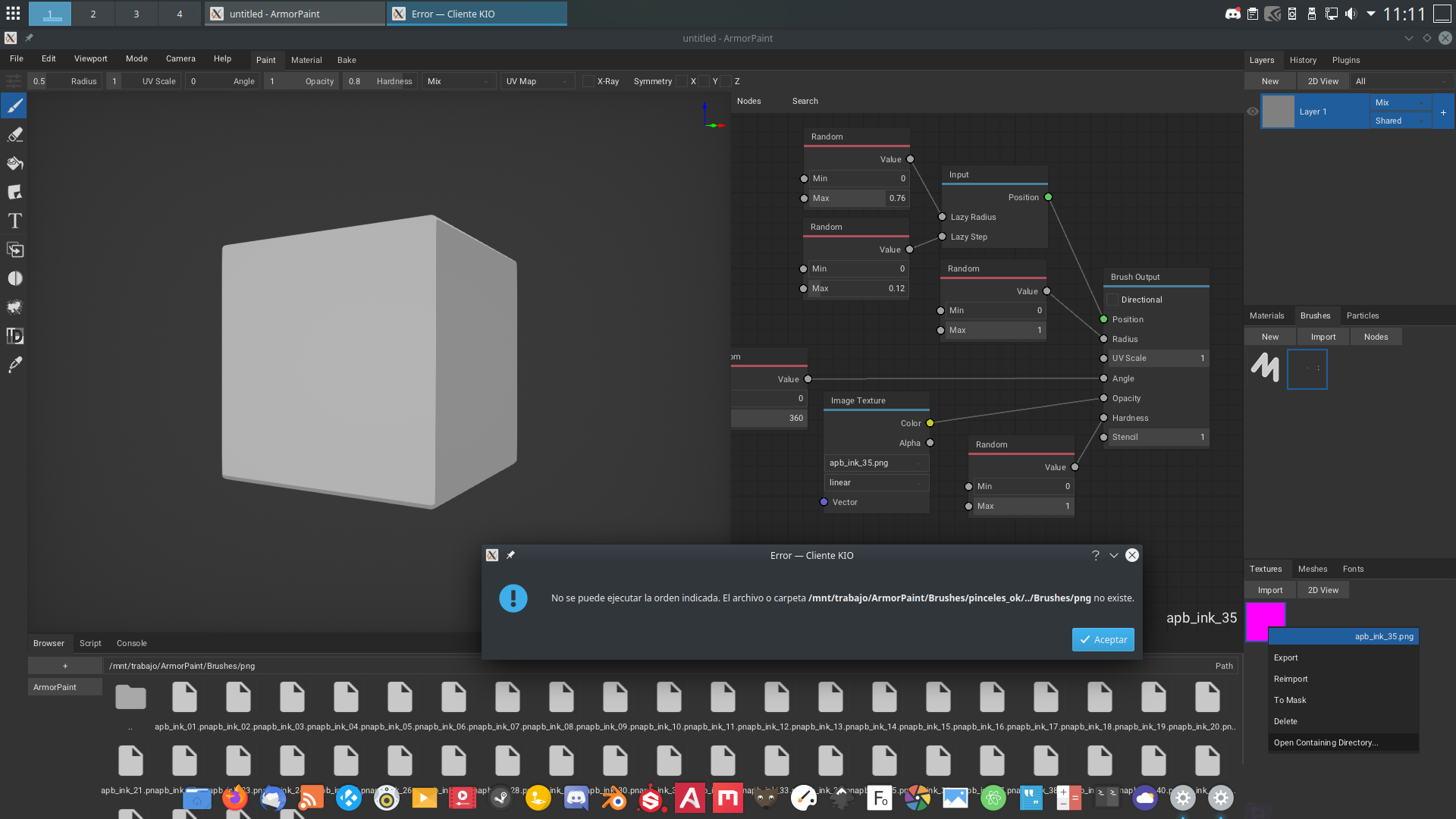Open the ArmorPaint red A dock icon
Image resolution: width=1456 pixels, height=819 pixels.
pyautogui.click(x=690, y=798)
